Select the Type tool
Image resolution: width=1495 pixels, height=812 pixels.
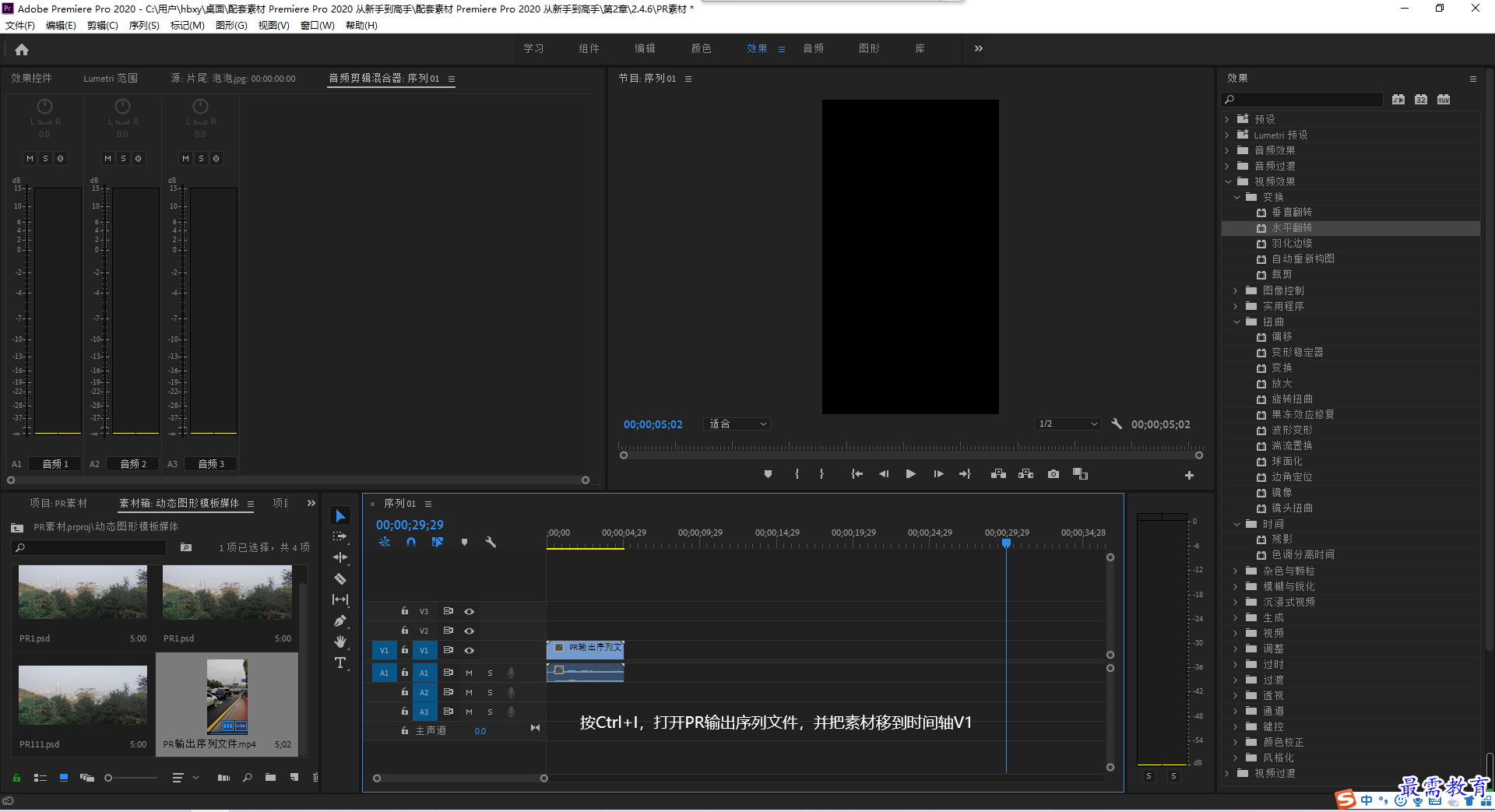pos(340,663)
